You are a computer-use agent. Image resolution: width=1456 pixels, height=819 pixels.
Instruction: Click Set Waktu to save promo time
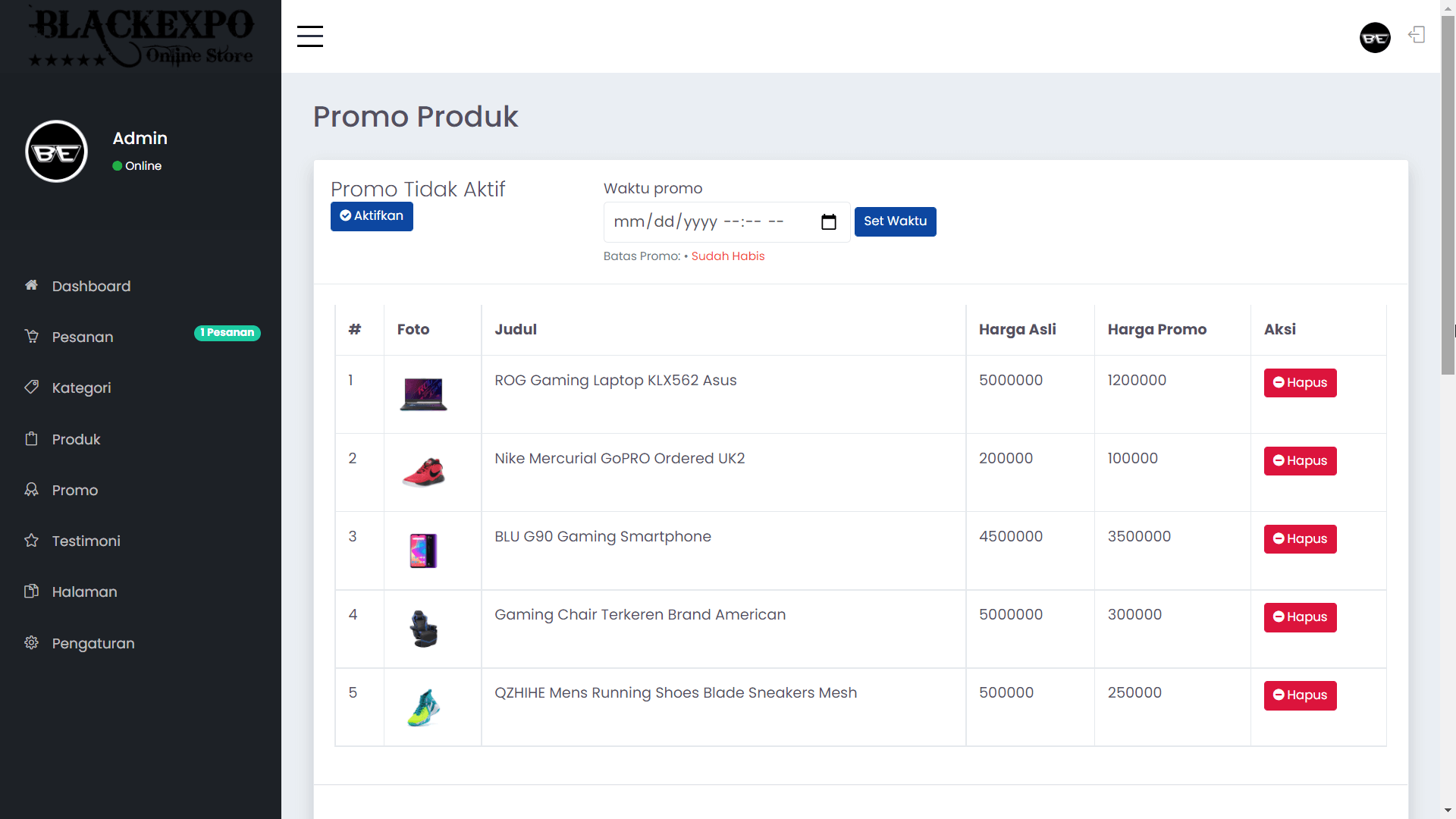coord(895,221)
